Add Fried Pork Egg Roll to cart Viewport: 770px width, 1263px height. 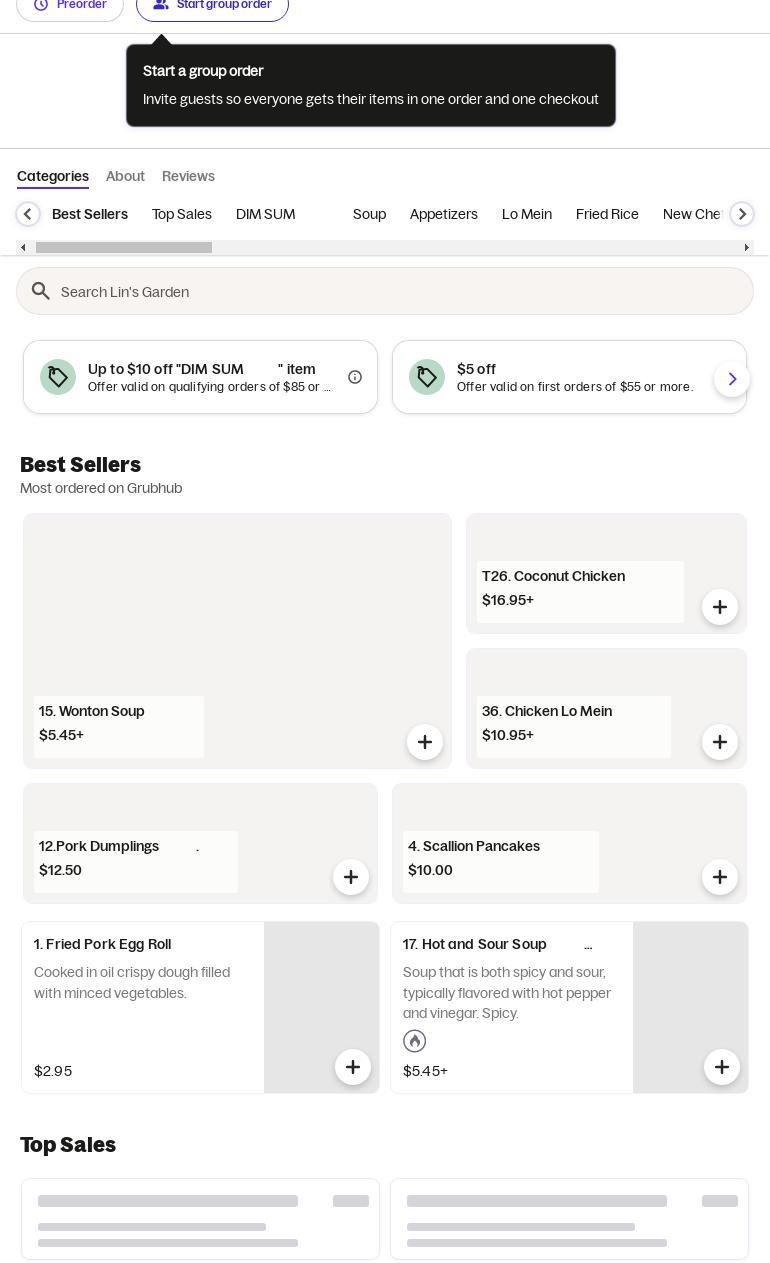tap(353, 1067)
